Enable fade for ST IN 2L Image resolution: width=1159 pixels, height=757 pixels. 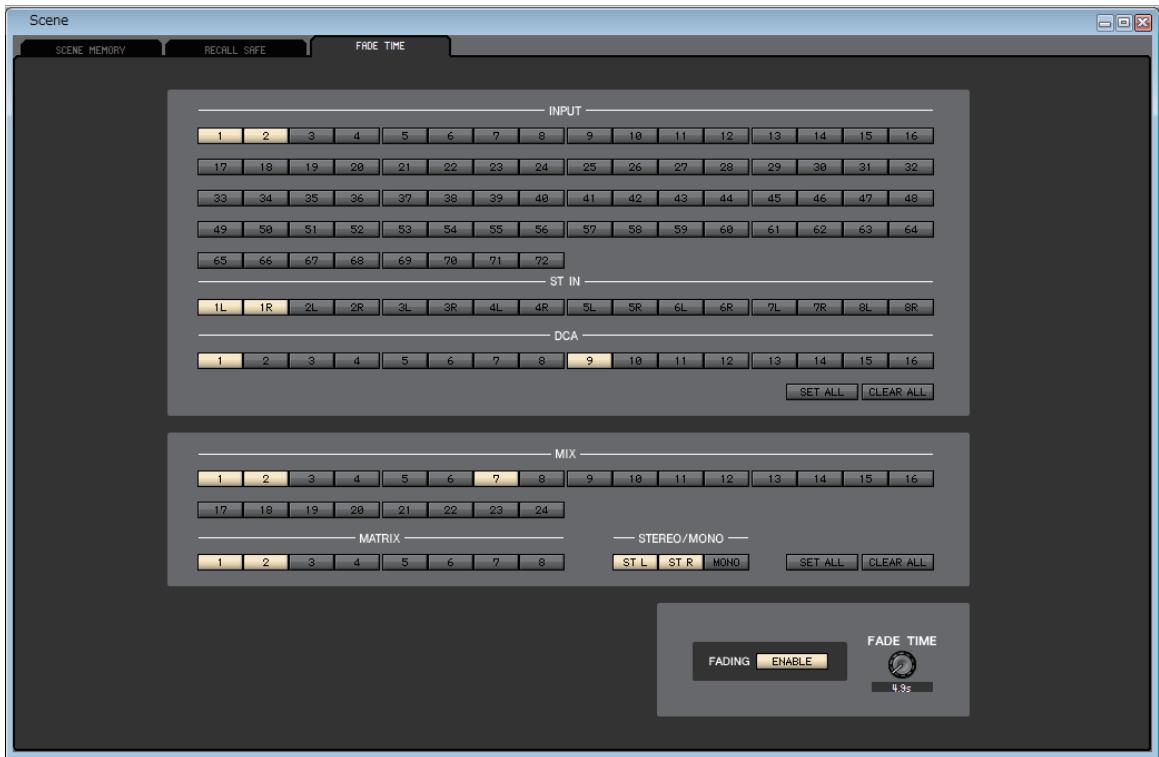pos(311,308)
